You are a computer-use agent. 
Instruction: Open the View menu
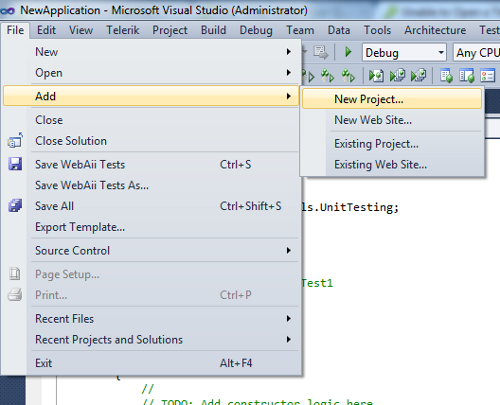pos(81,30)
